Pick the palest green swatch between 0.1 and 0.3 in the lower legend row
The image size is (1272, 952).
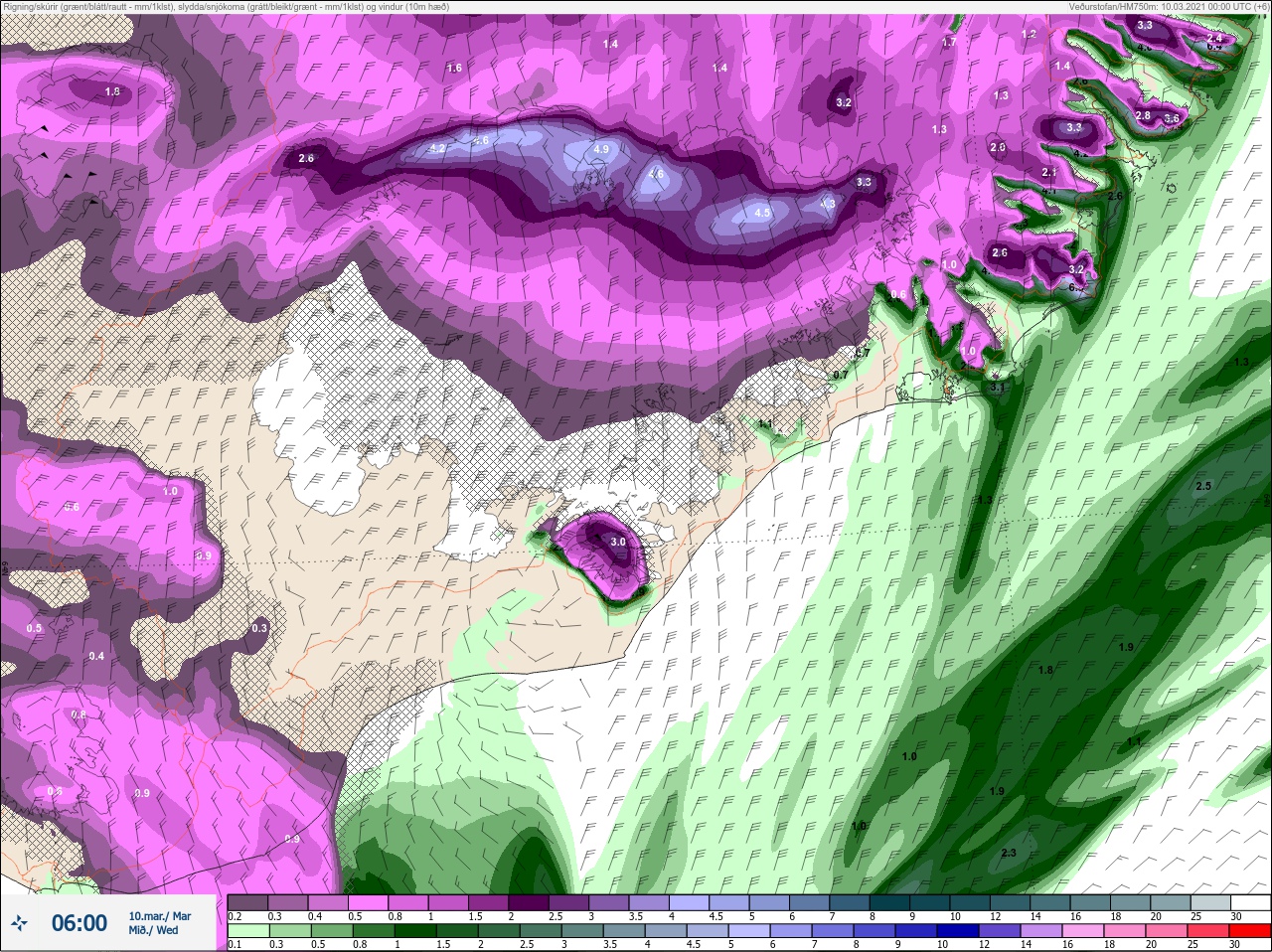point(248,931)
